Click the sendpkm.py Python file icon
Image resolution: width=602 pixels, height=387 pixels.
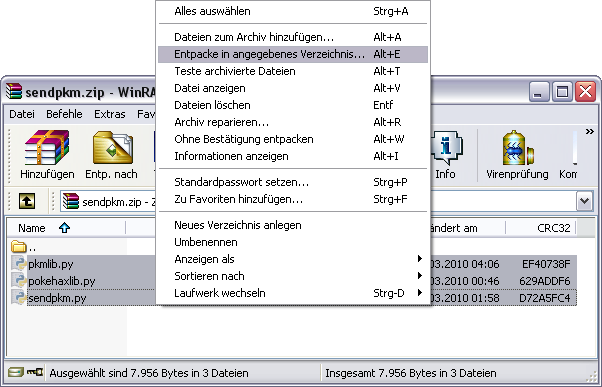[18, 298]
